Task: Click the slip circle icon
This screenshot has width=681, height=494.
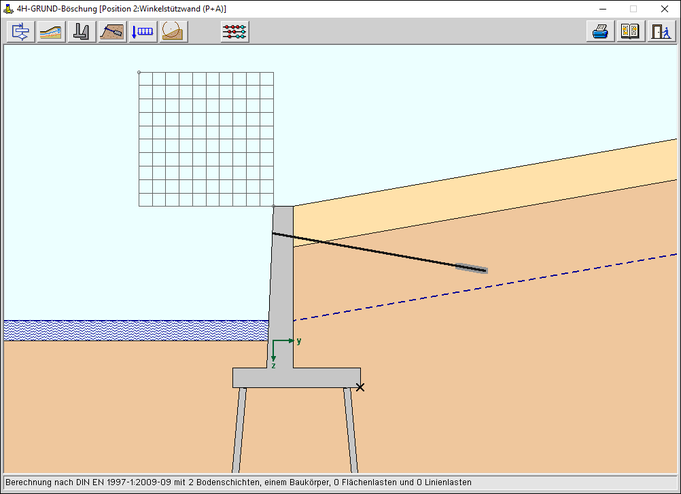Action: point(173,31)
